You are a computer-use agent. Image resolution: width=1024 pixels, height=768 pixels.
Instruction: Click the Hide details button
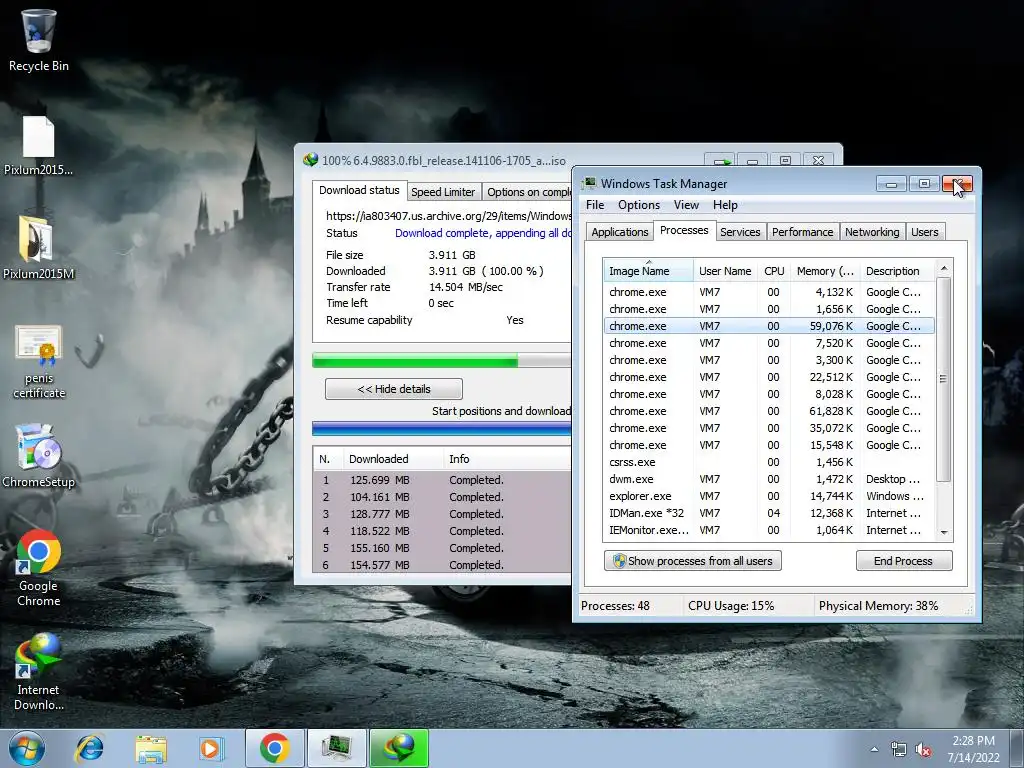[394, 389]
